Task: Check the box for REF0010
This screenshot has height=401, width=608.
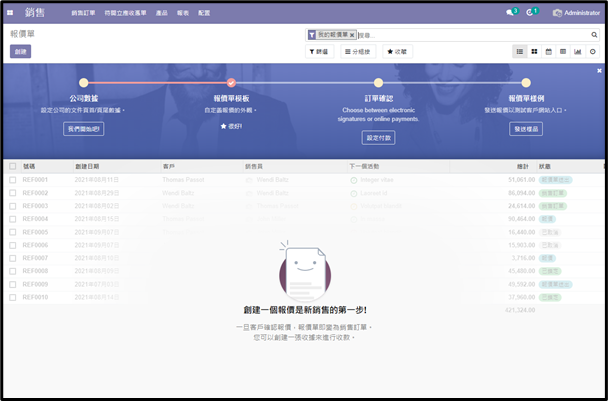Action: pyautogui.click(x=13, y=297)
